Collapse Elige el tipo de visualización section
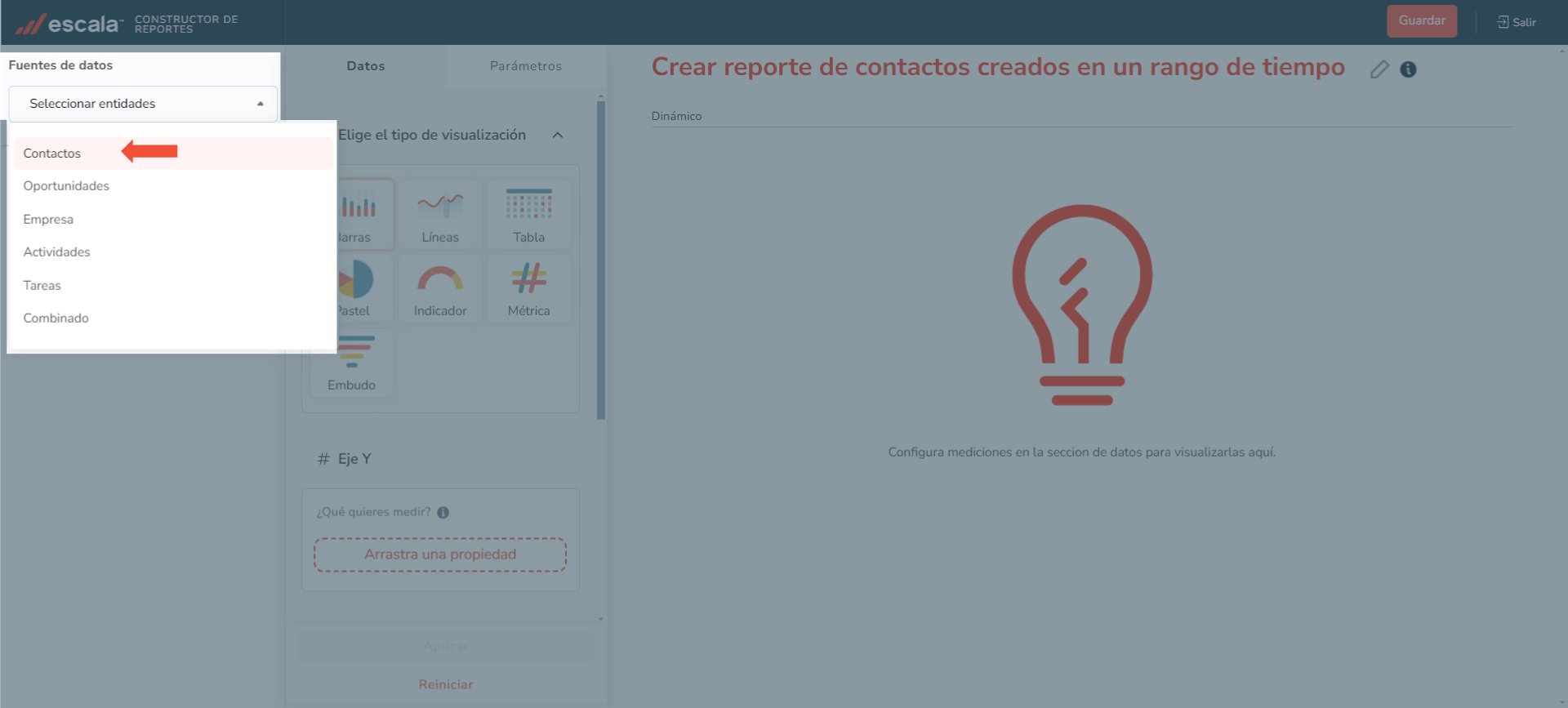Image resolution: width=1568 pixels, height=708 pixels. click(x=558, y=135)
